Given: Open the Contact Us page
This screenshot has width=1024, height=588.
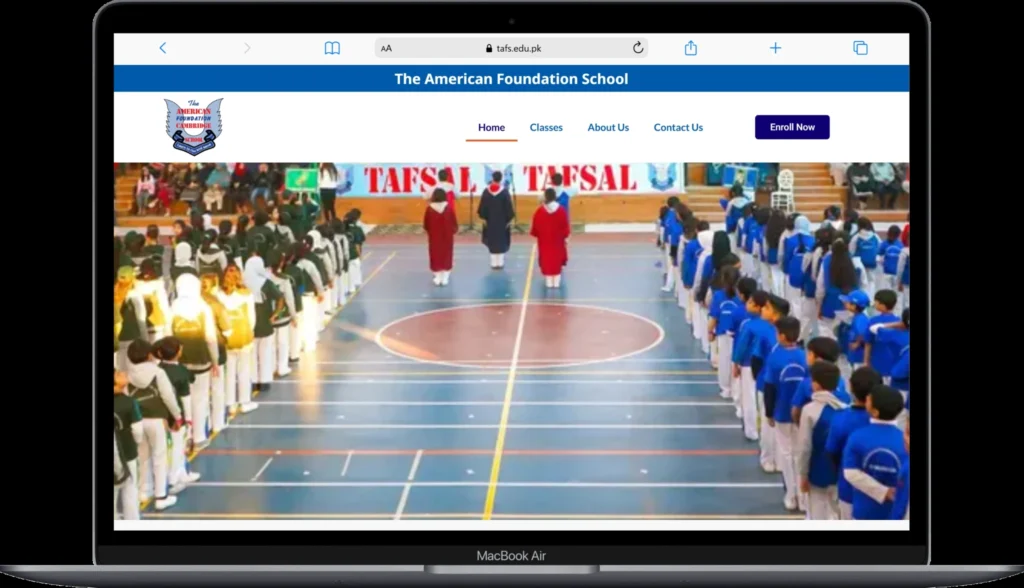Looking at the screenshot, I should (x=678, y=127).
